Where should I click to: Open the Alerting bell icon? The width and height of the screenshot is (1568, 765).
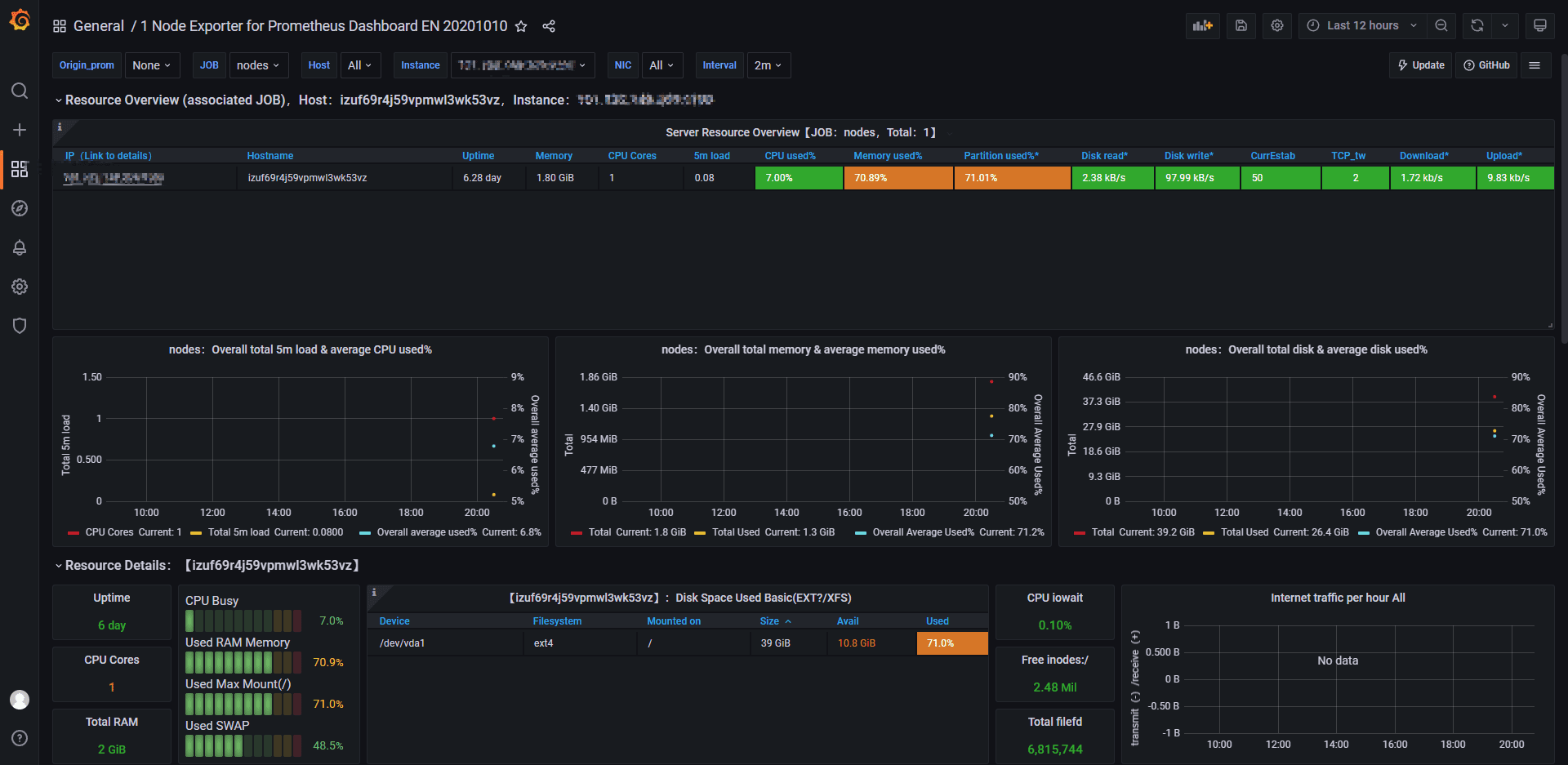[x=20, y=247]
